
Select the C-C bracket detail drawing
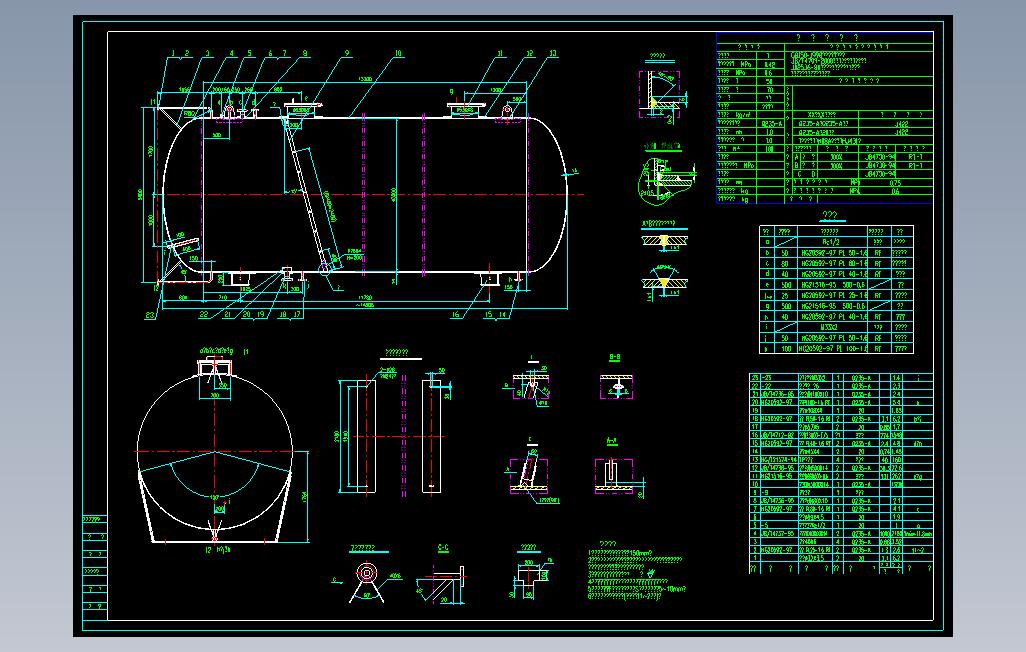444,584
